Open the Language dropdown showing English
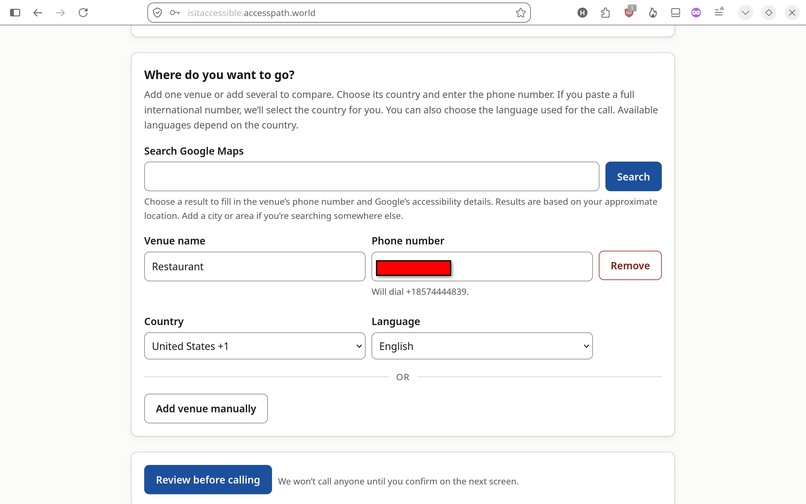 coord(482,346)
